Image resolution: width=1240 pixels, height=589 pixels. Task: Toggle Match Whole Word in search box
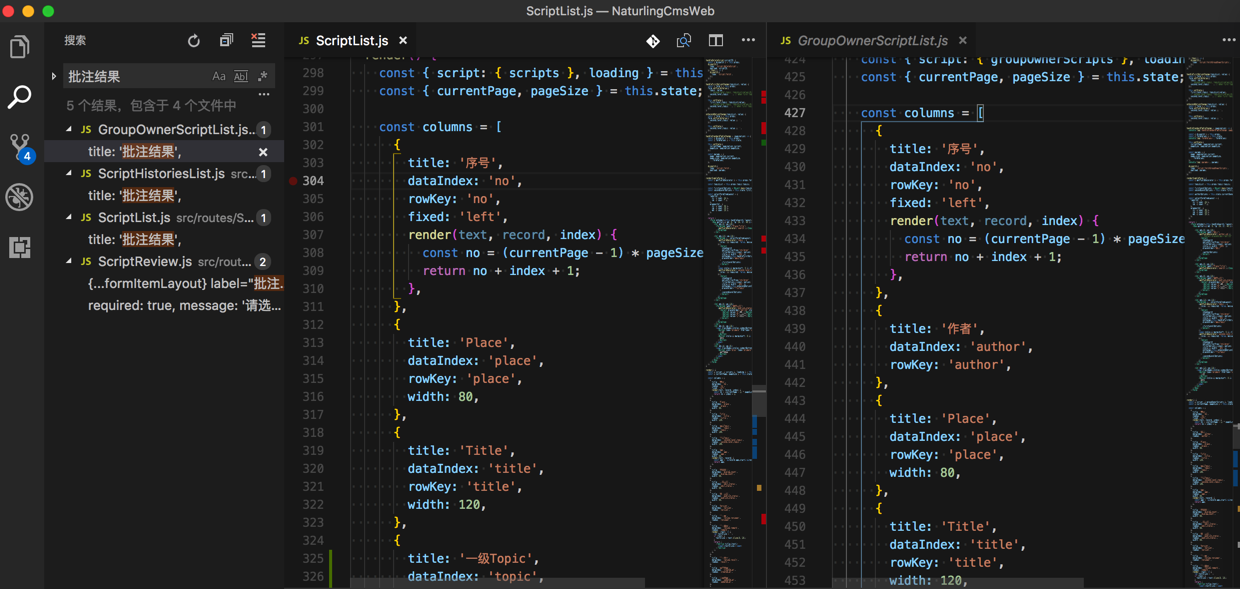pos(241,76)
